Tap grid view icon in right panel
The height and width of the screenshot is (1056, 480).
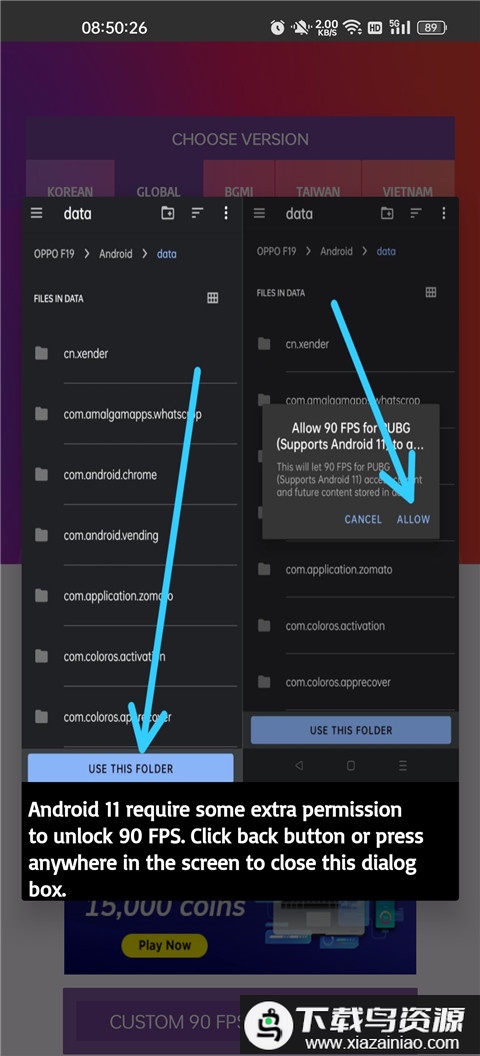click(x=431, y=292)
